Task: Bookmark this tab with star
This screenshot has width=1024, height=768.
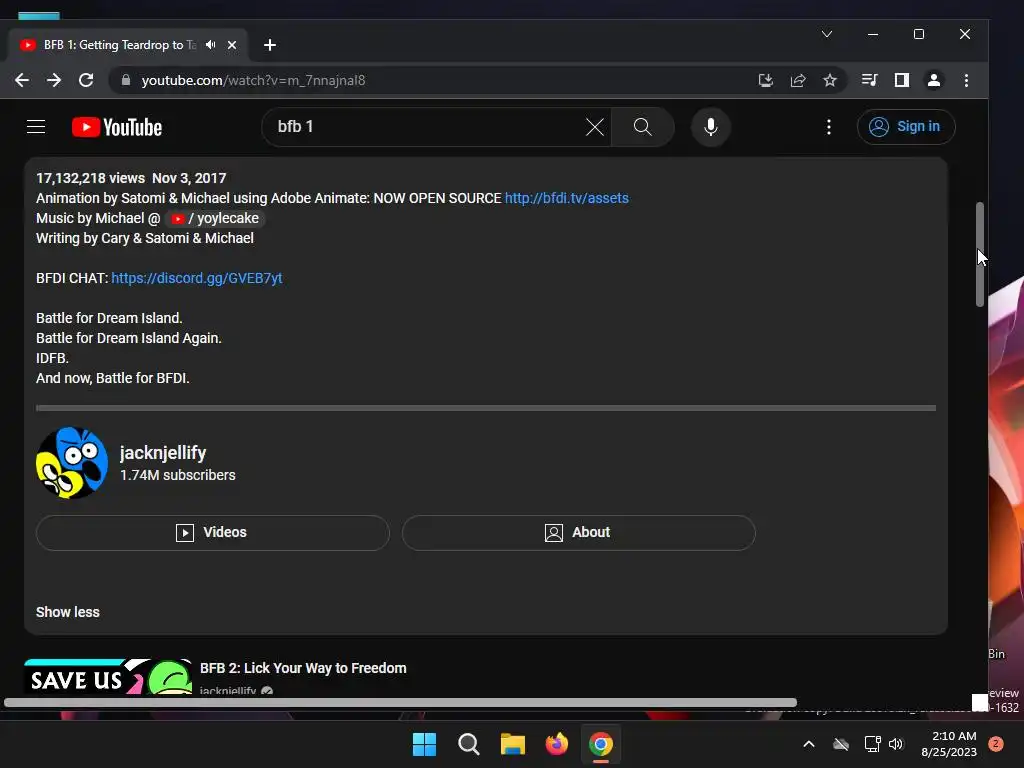Action: 829,80
